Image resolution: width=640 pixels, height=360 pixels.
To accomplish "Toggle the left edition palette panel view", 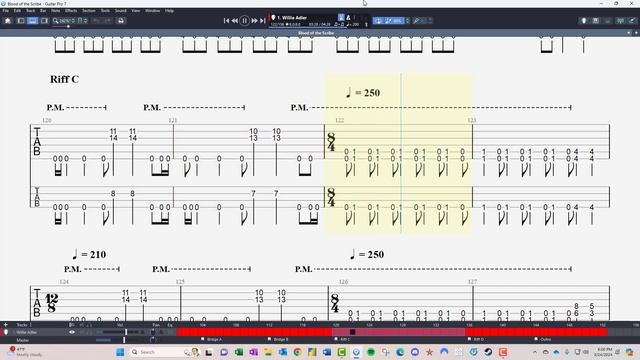I will tap(21, 20).
